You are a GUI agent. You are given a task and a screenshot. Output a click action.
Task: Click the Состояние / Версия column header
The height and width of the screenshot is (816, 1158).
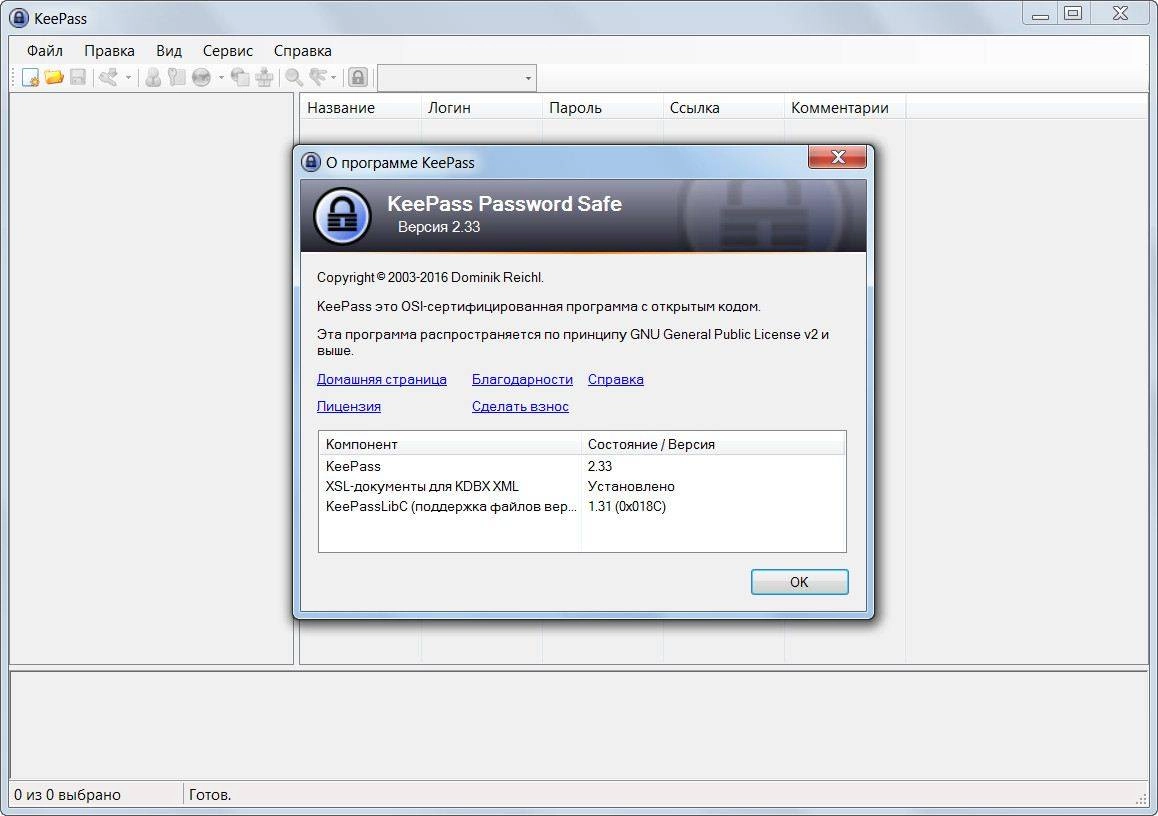click(713, 445)
